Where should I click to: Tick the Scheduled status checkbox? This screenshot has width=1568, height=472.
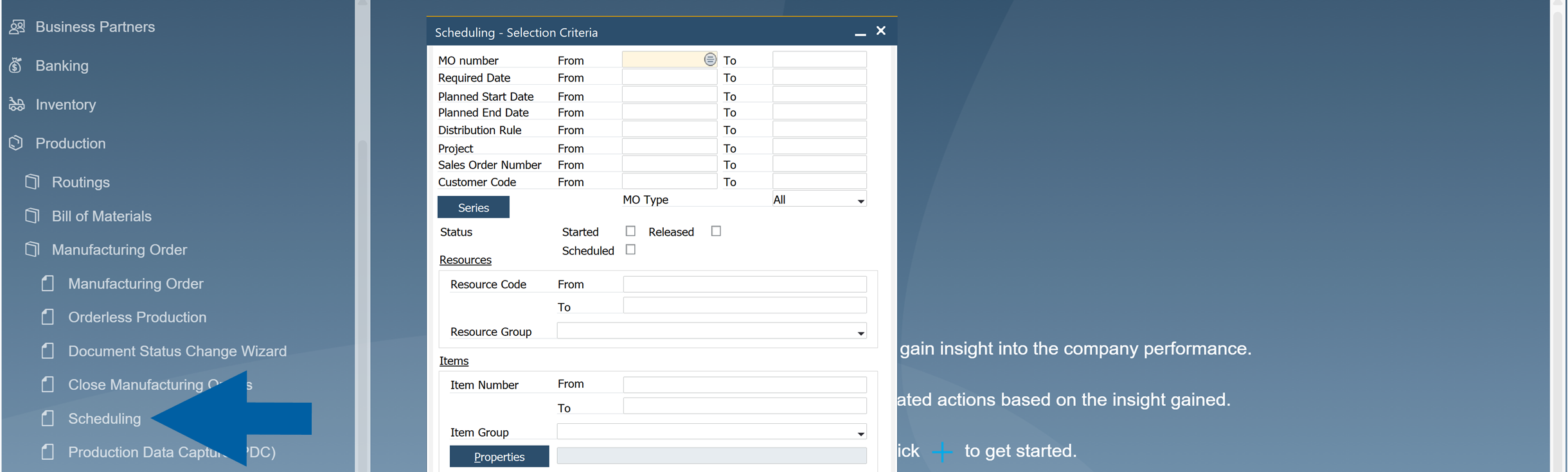(x=630, y=250)
